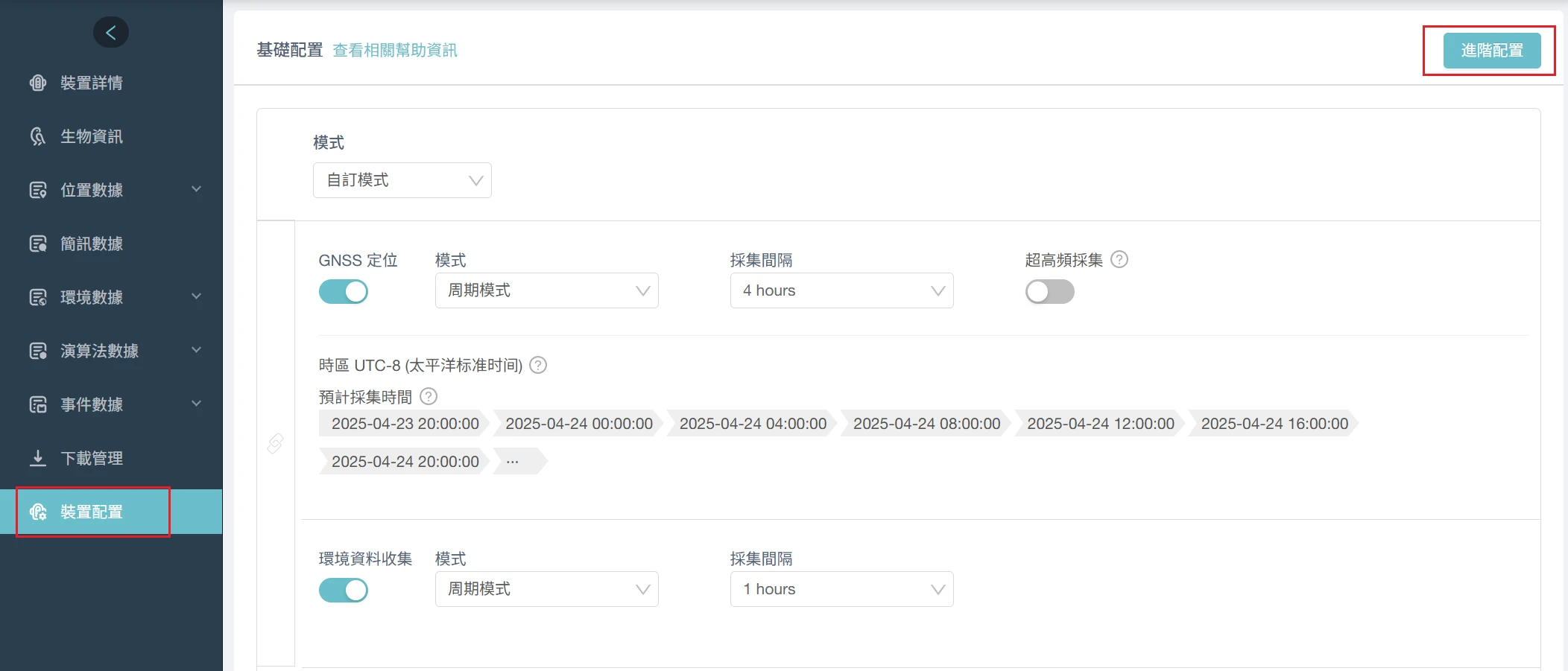Image resolution: width=1568 pixels, height=671 pixels.
Task: Toggle the GNSS 定位 switch off
Action: 344,291
